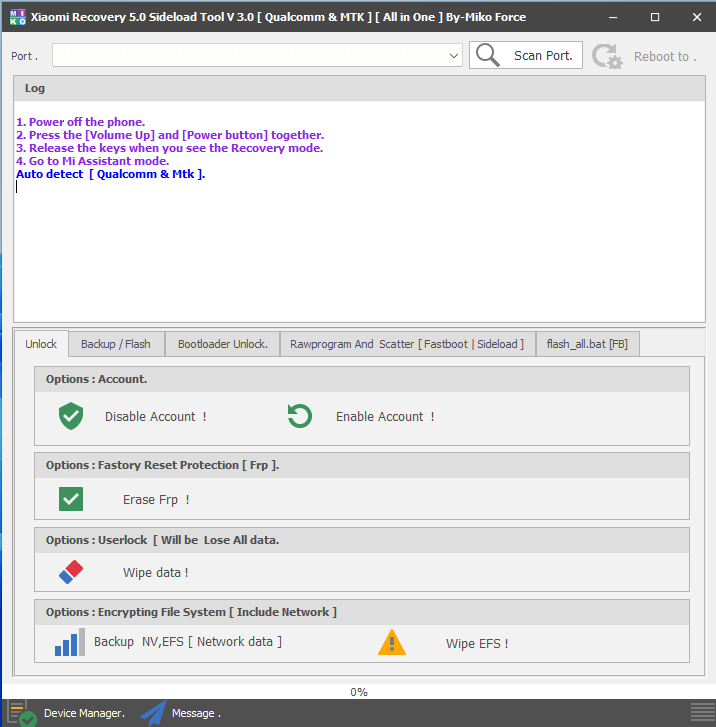The height and width of the screenshot is (727, 716).
Task: Click the Scan Port button
Action: pyautogui.click(x=526, y=55)
